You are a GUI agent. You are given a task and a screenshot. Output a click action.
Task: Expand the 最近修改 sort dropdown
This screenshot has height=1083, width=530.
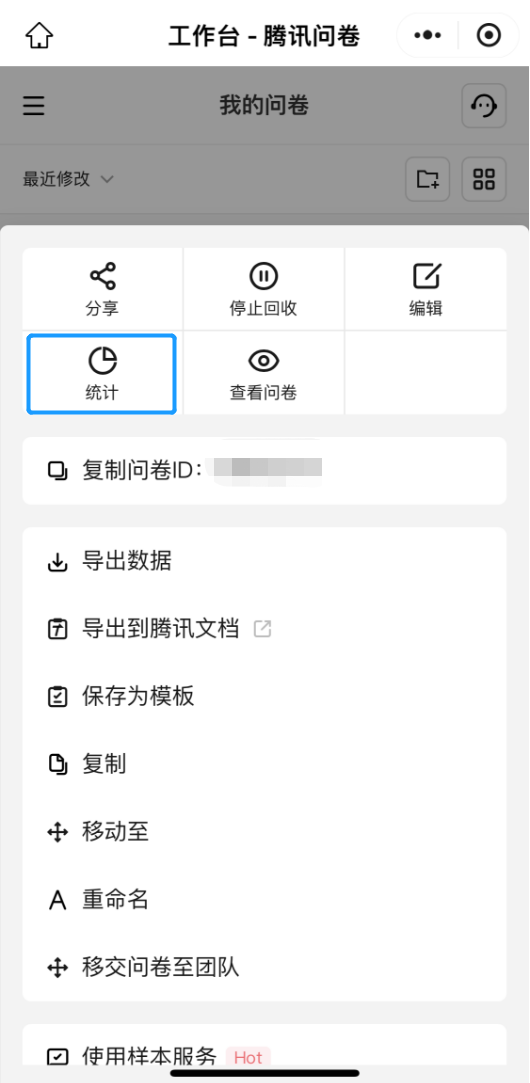tap(68, 180)
